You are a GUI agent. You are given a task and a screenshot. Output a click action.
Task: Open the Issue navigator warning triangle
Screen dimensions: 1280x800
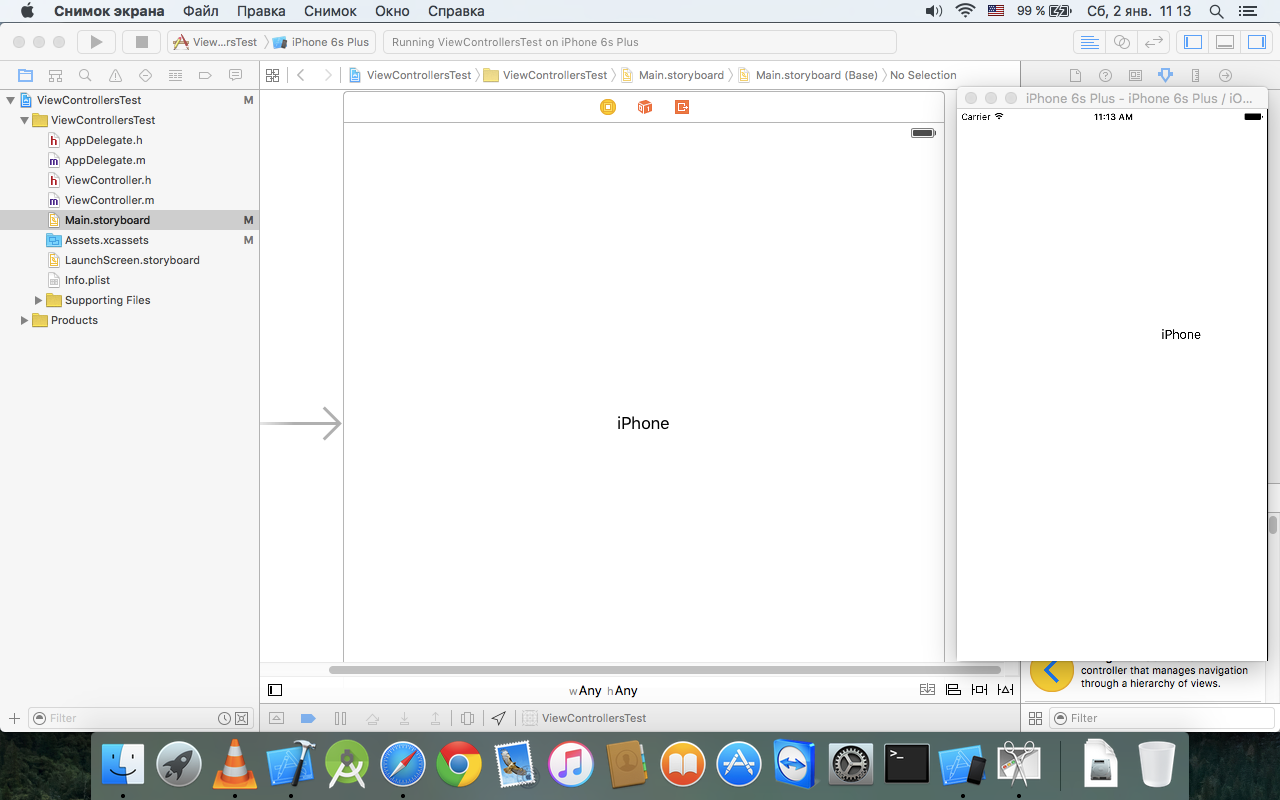click(x=115, y=75)
